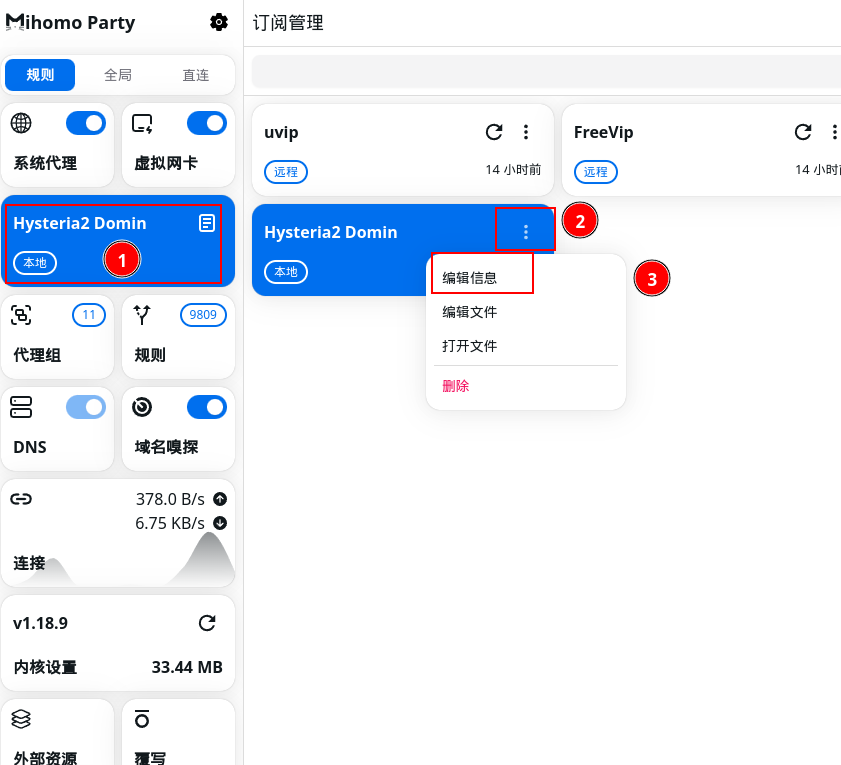Open the FreeVip three-dot options menu

[834, 132]
